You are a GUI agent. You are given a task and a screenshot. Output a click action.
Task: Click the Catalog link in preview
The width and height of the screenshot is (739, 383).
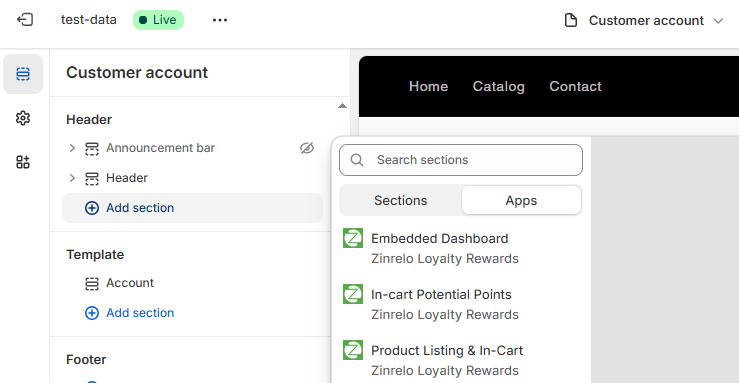499,86
